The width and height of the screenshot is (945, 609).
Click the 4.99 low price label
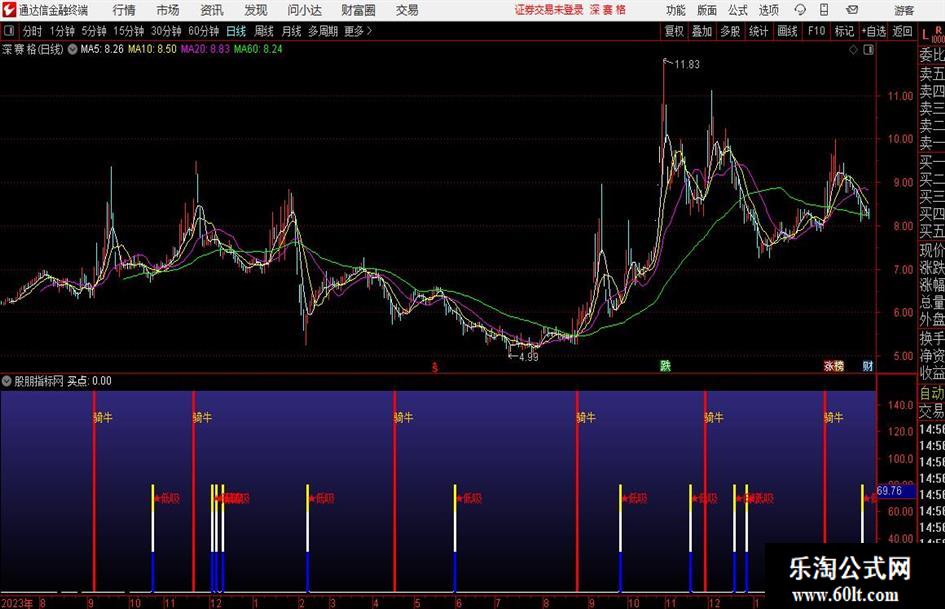[x=528, y=356]
